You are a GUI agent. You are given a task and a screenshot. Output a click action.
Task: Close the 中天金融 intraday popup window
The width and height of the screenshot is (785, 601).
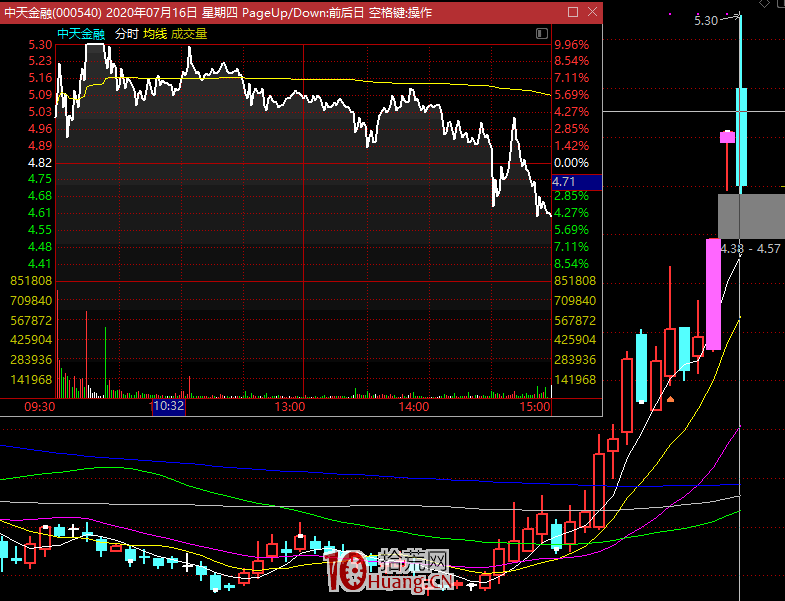[x=592, y=12]
